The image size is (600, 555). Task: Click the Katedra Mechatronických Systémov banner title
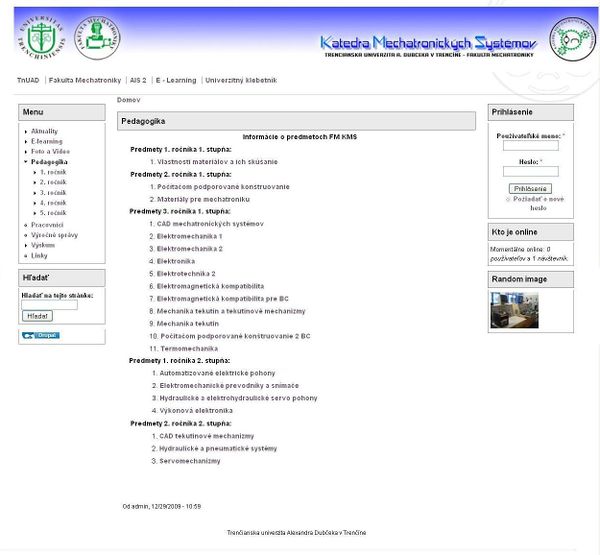[x=429, y=43]
